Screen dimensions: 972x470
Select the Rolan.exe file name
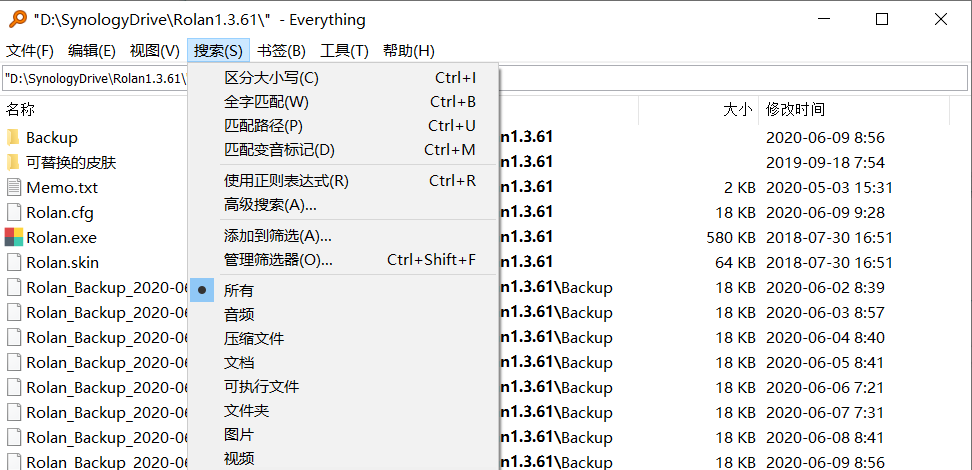61,237
